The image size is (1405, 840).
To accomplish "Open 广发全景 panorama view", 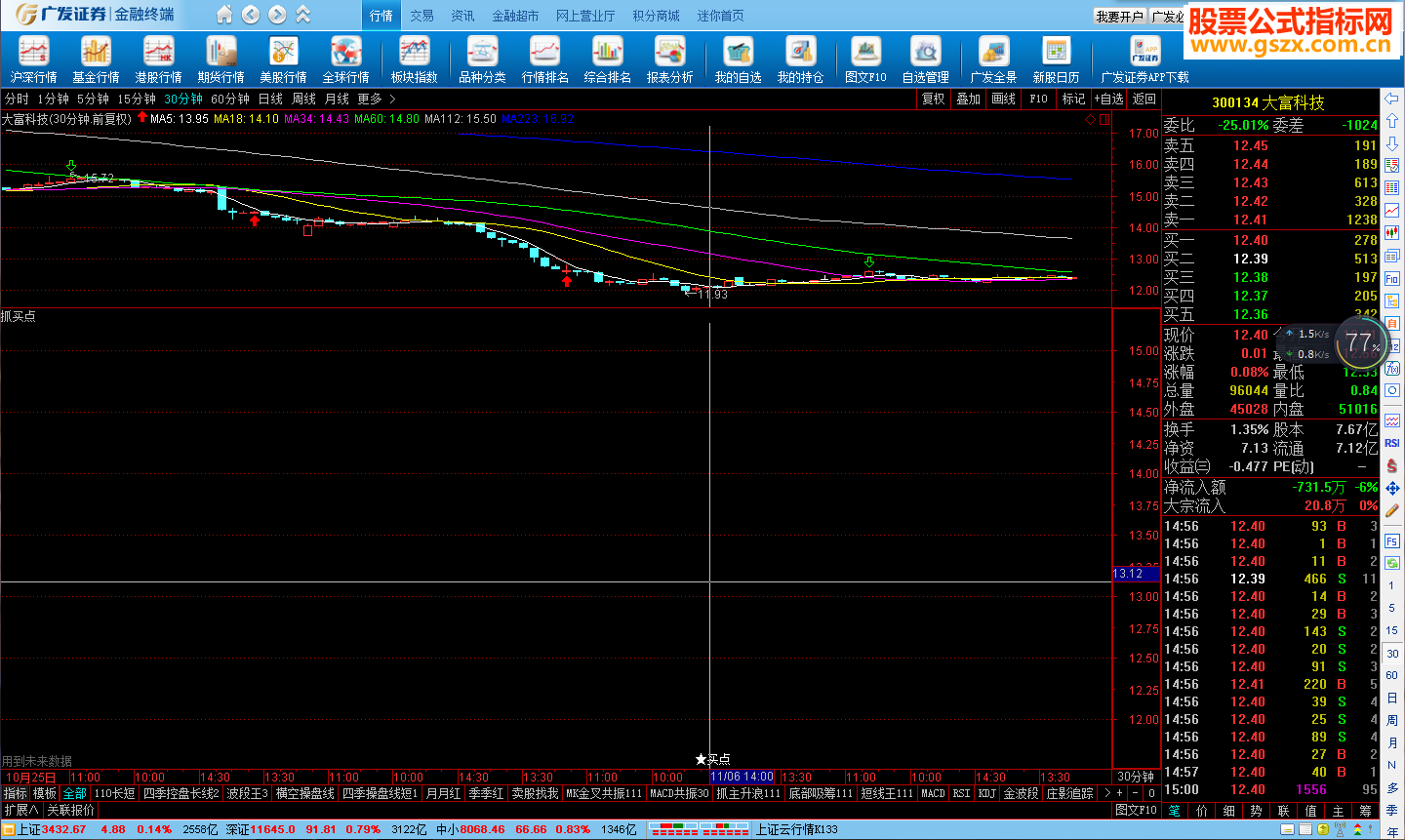I will pos(993,60).
